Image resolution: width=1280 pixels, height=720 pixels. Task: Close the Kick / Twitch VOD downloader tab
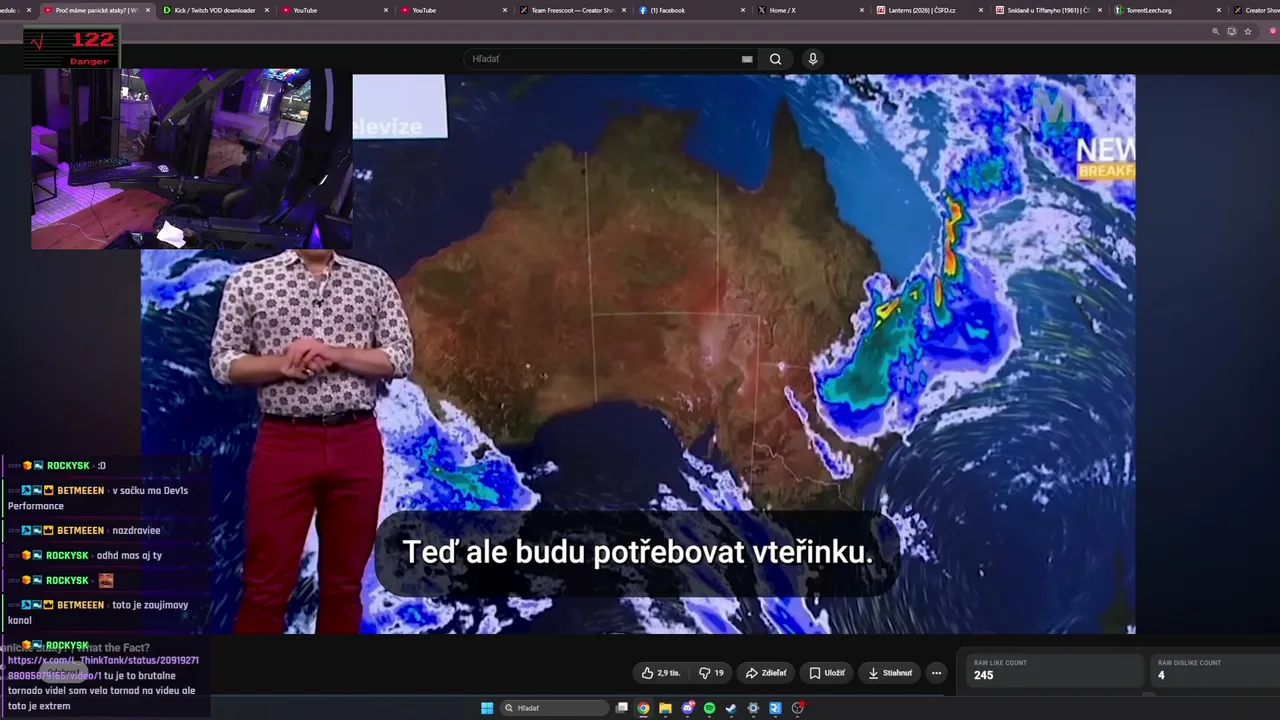coord(267,10)
